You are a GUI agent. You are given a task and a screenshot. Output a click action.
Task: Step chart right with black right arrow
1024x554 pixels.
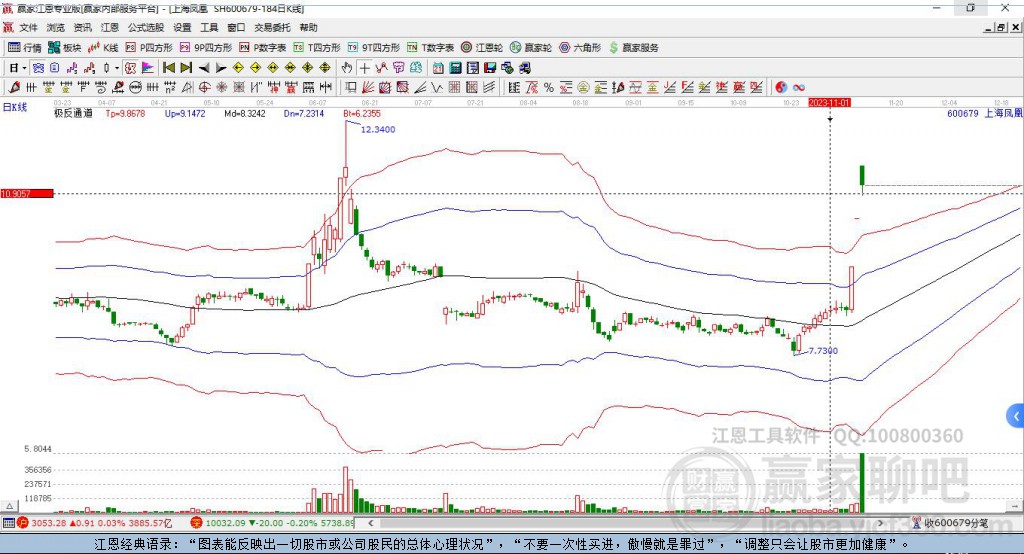click(x=221, y=68)
